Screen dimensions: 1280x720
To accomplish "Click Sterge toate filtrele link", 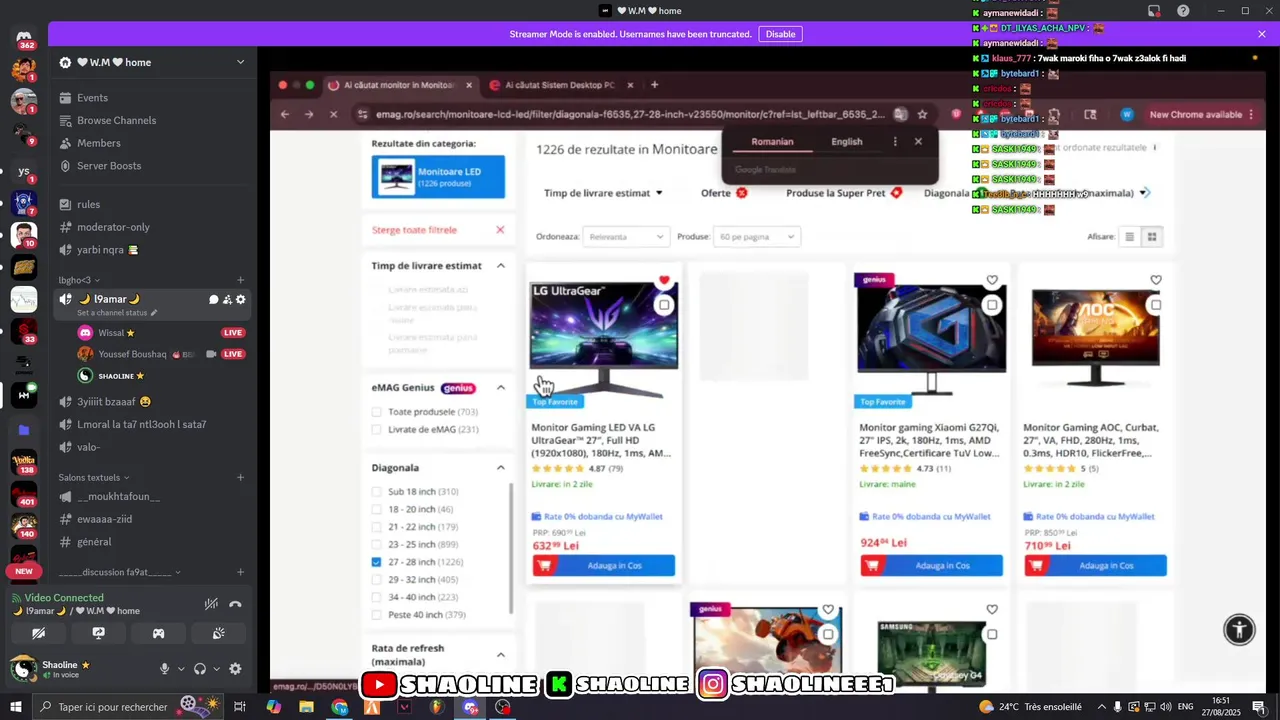I will coord(414,230).
